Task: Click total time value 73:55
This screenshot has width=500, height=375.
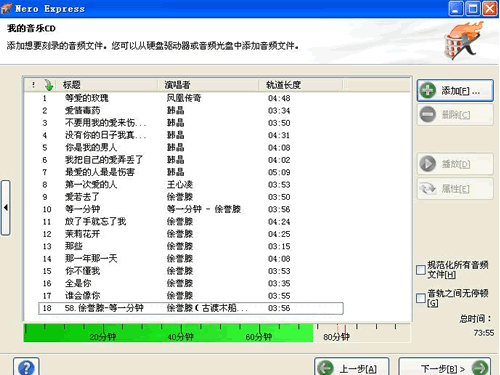Action: pyautogui.click(x=484, y=333)
